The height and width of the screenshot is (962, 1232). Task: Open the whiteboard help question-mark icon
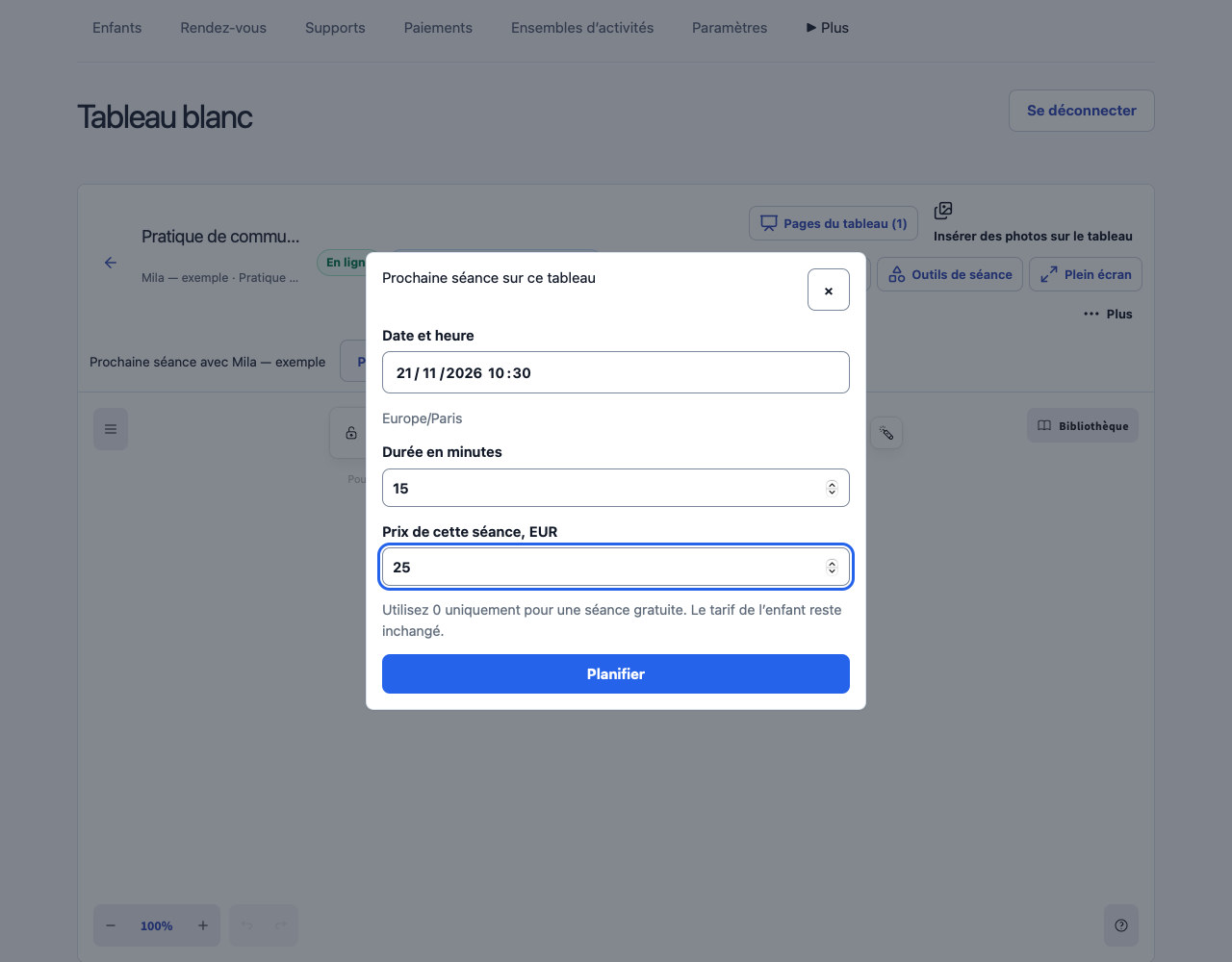(1120, 925)
